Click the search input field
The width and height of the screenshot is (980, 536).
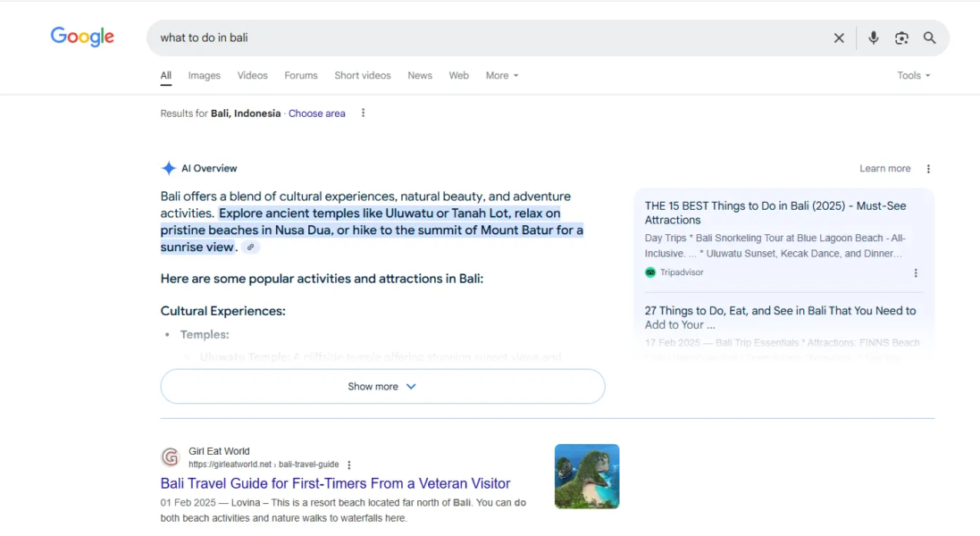point(488,38)
